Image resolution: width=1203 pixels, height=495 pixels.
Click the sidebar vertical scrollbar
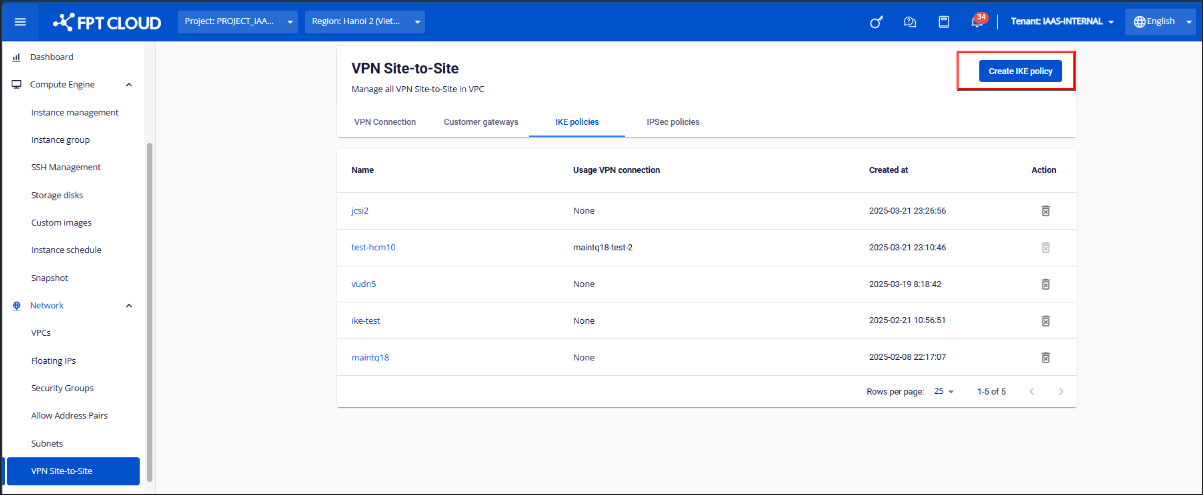point(150,310)
